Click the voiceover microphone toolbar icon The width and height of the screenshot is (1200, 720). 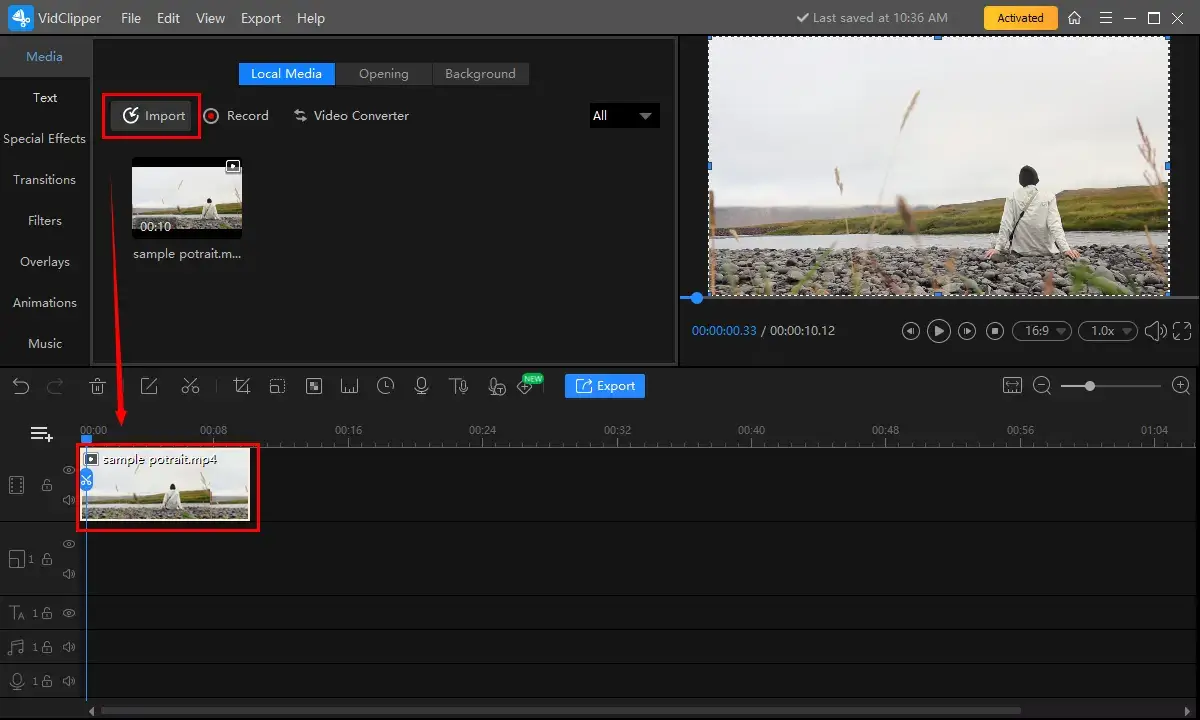[422, 386]
